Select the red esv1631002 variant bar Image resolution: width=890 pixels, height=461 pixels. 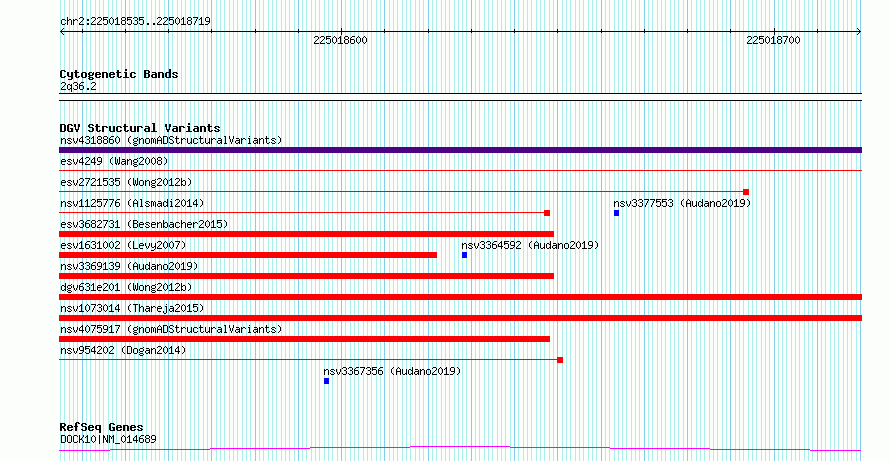click(248, 255)
